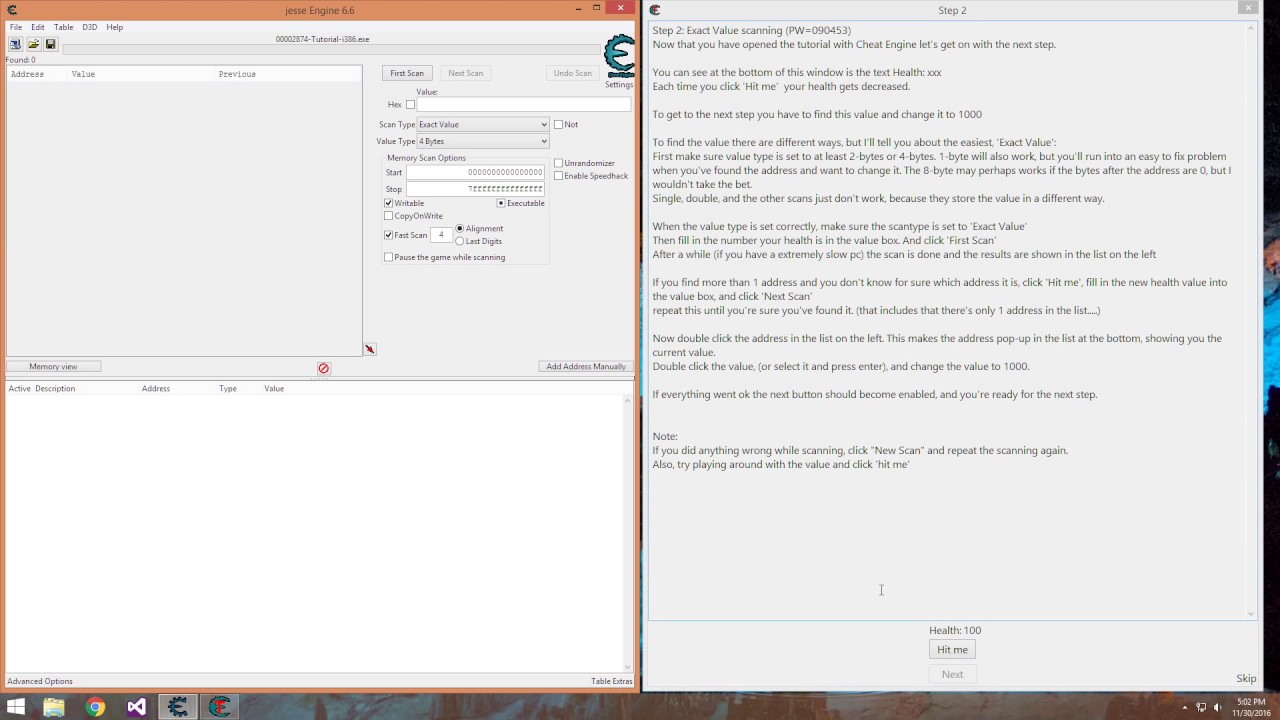Open the Edit menu
This screenshot has height=720, width=1280.
pos(37,27)
